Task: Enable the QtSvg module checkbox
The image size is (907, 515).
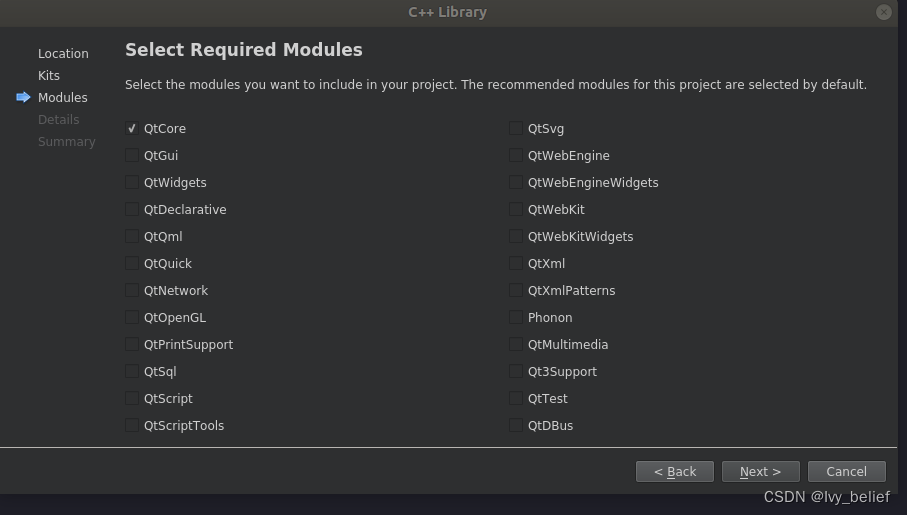Action: pyautogui.click(x=515, y=128)
